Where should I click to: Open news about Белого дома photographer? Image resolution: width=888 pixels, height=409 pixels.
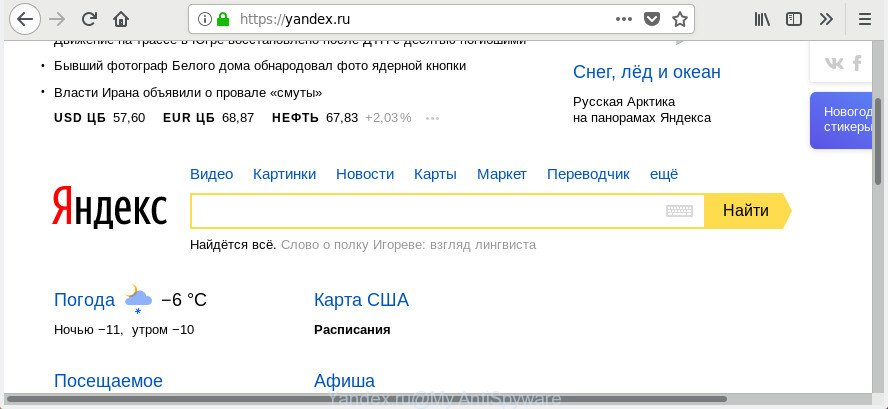(260, 66)
